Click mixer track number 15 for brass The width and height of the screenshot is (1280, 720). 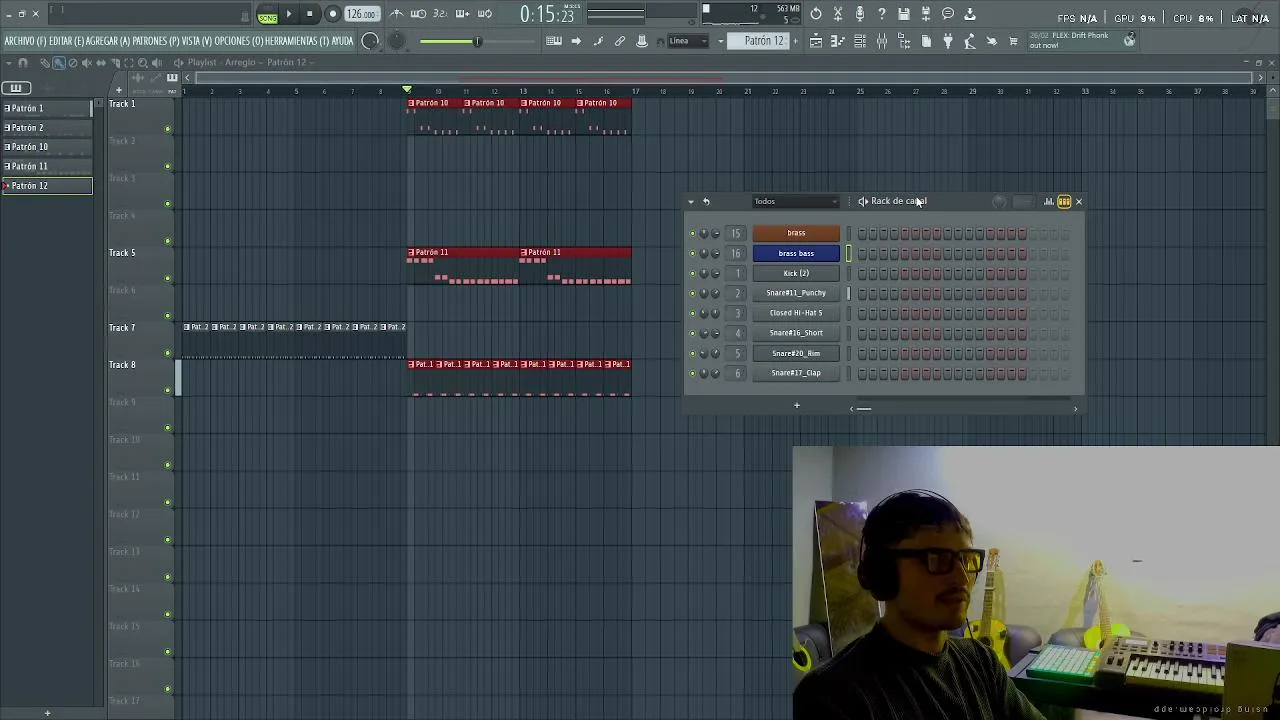(736, 233)
